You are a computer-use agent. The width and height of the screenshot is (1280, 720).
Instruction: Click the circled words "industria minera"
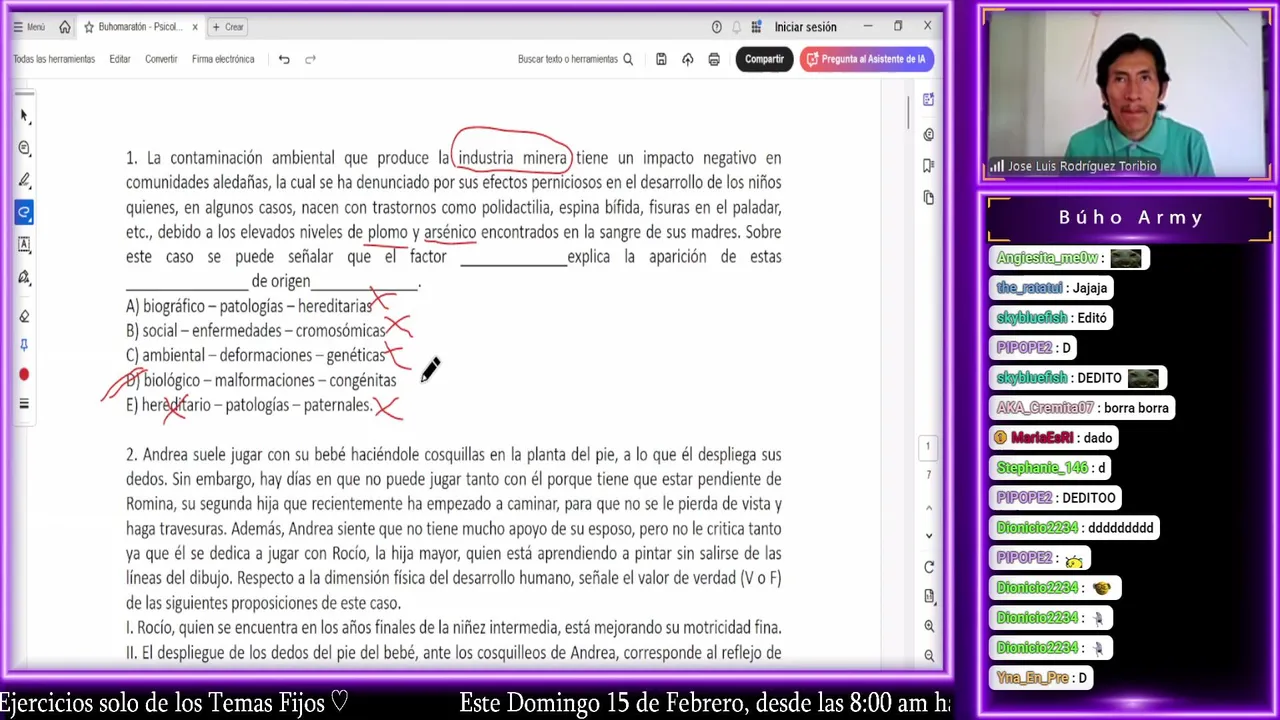[x=512, y=158]
